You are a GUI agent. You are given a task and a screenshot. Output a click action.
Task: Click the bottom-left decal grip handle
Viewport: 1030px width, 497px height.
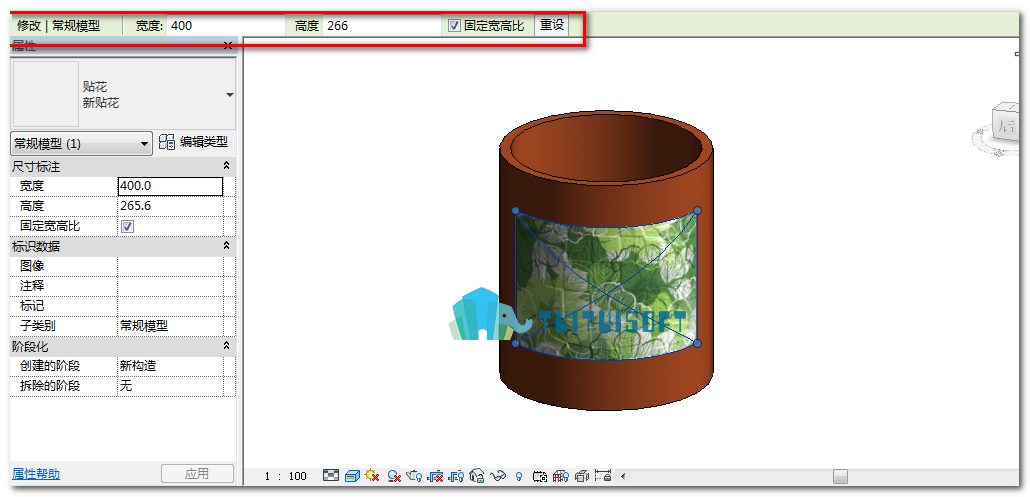tap(516, 343)
